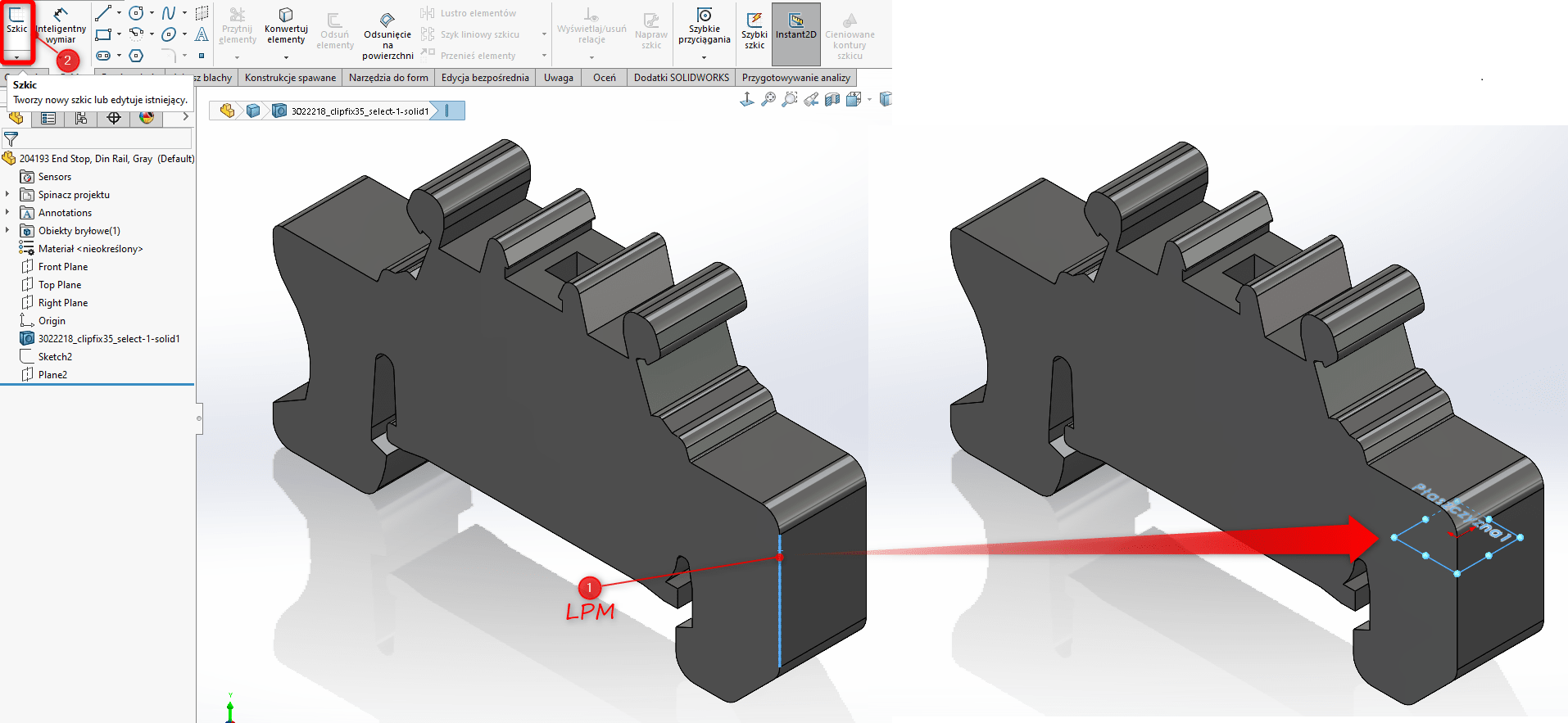Select the Text sketch tool
The height and width of the screenshot is (723, 1568).
pos(202,34)
